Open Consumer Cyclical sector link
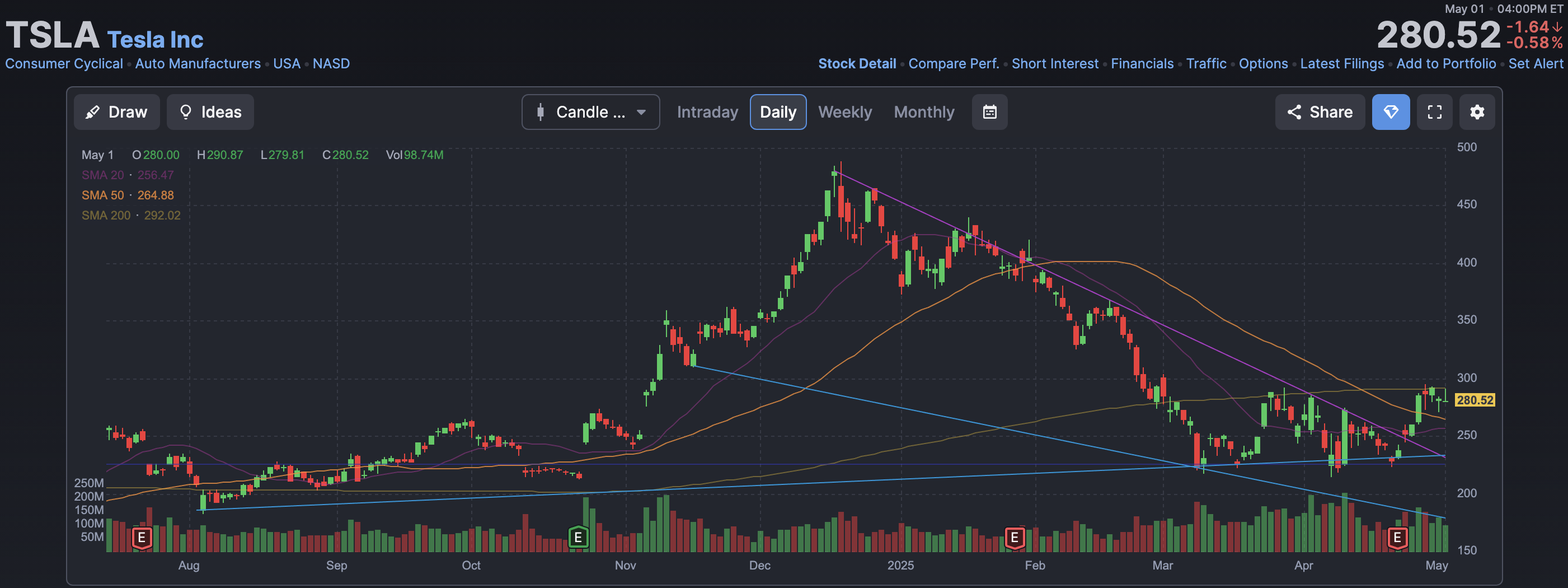Image resolution: width=1568 pixels, height=588 pixels. pyautogui.click(x=64, y=63)
